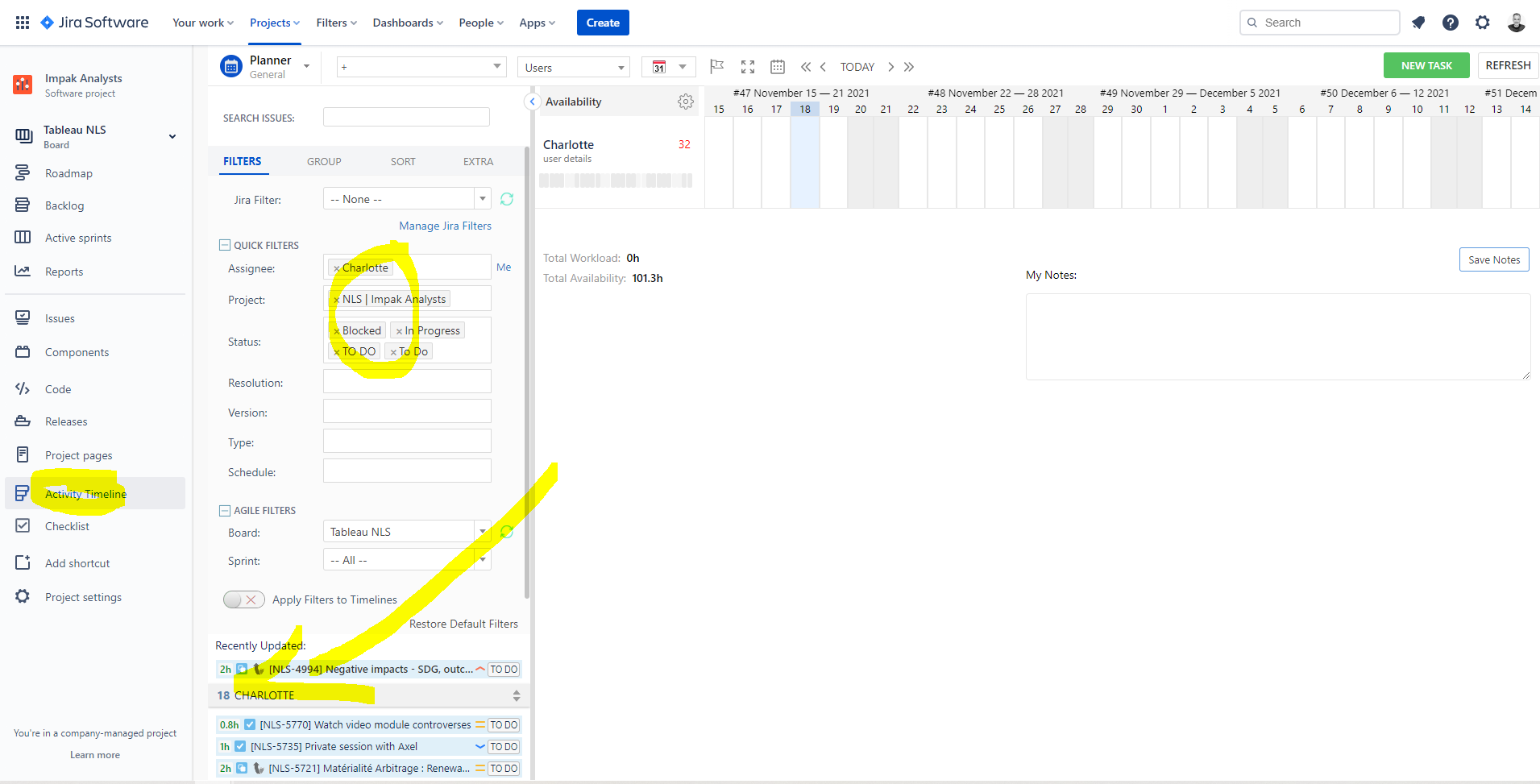Switch to the SORT tab
The image size is (1540, 784).
[403, 161]
